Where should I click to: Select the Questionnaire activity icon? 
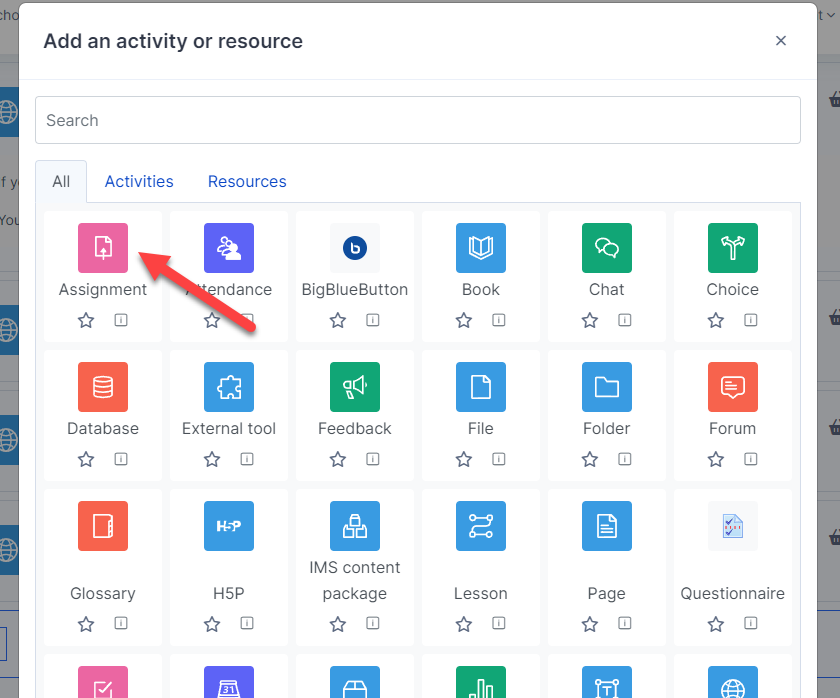coord(733,526)
